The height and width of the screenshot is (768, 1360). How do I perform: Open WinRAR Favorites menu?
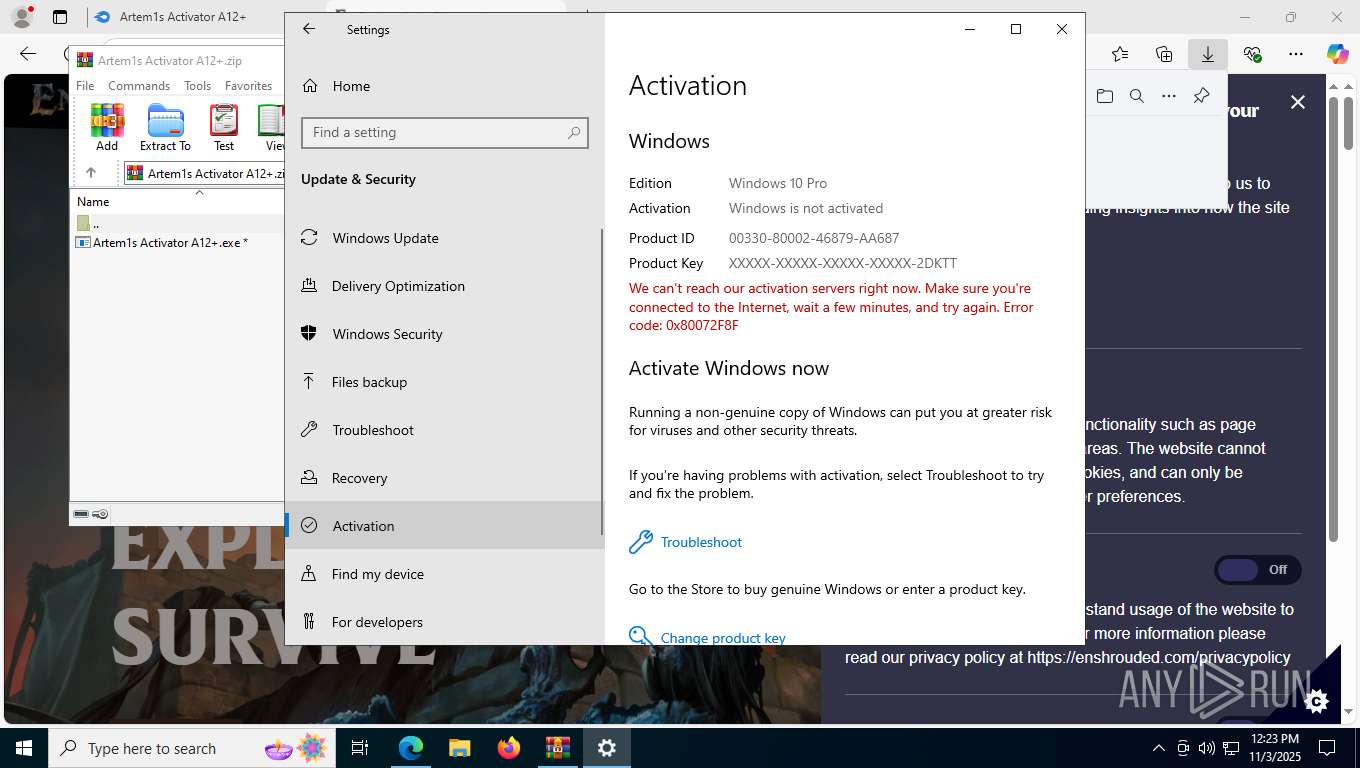[x=248, y=86]
